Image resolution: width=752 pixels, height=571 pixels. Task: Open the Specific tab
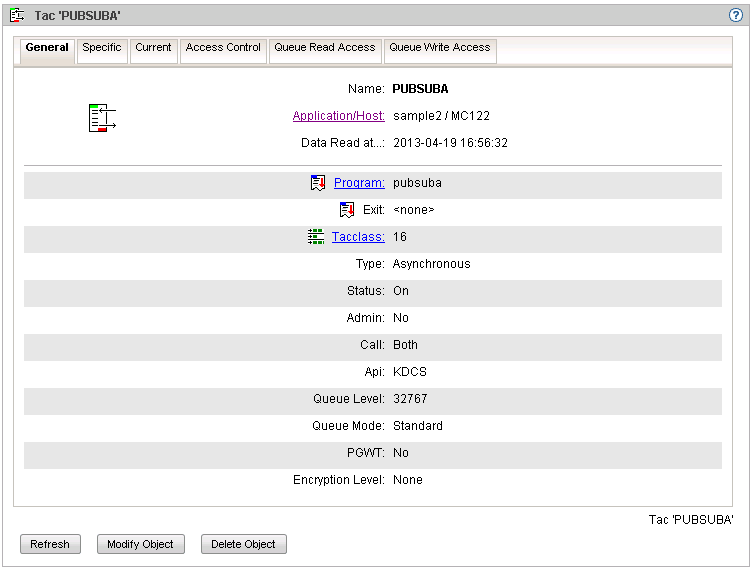[102, 48]
